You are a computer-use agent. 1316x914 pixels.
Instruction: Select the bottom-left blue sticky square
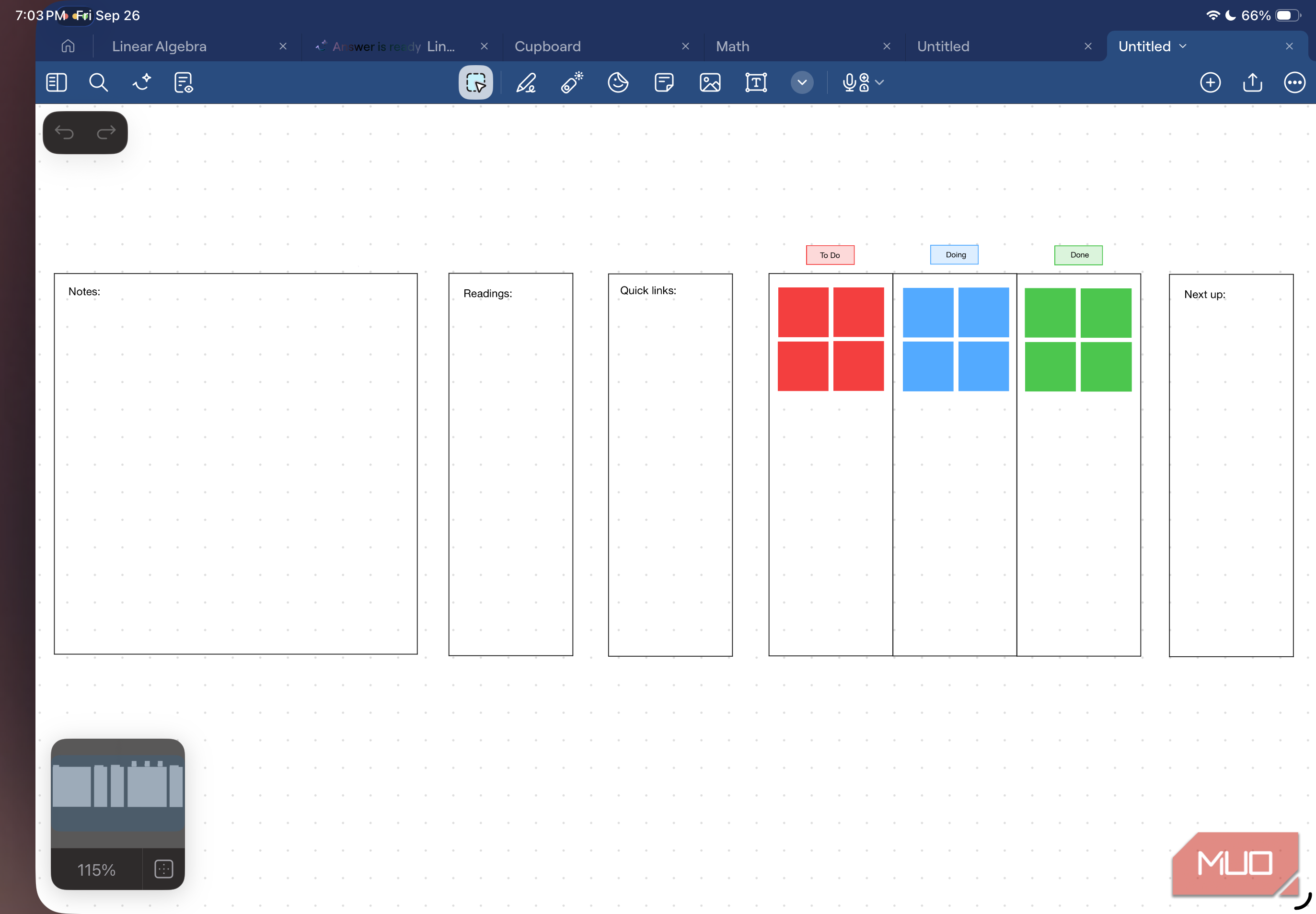click(927, 366)
